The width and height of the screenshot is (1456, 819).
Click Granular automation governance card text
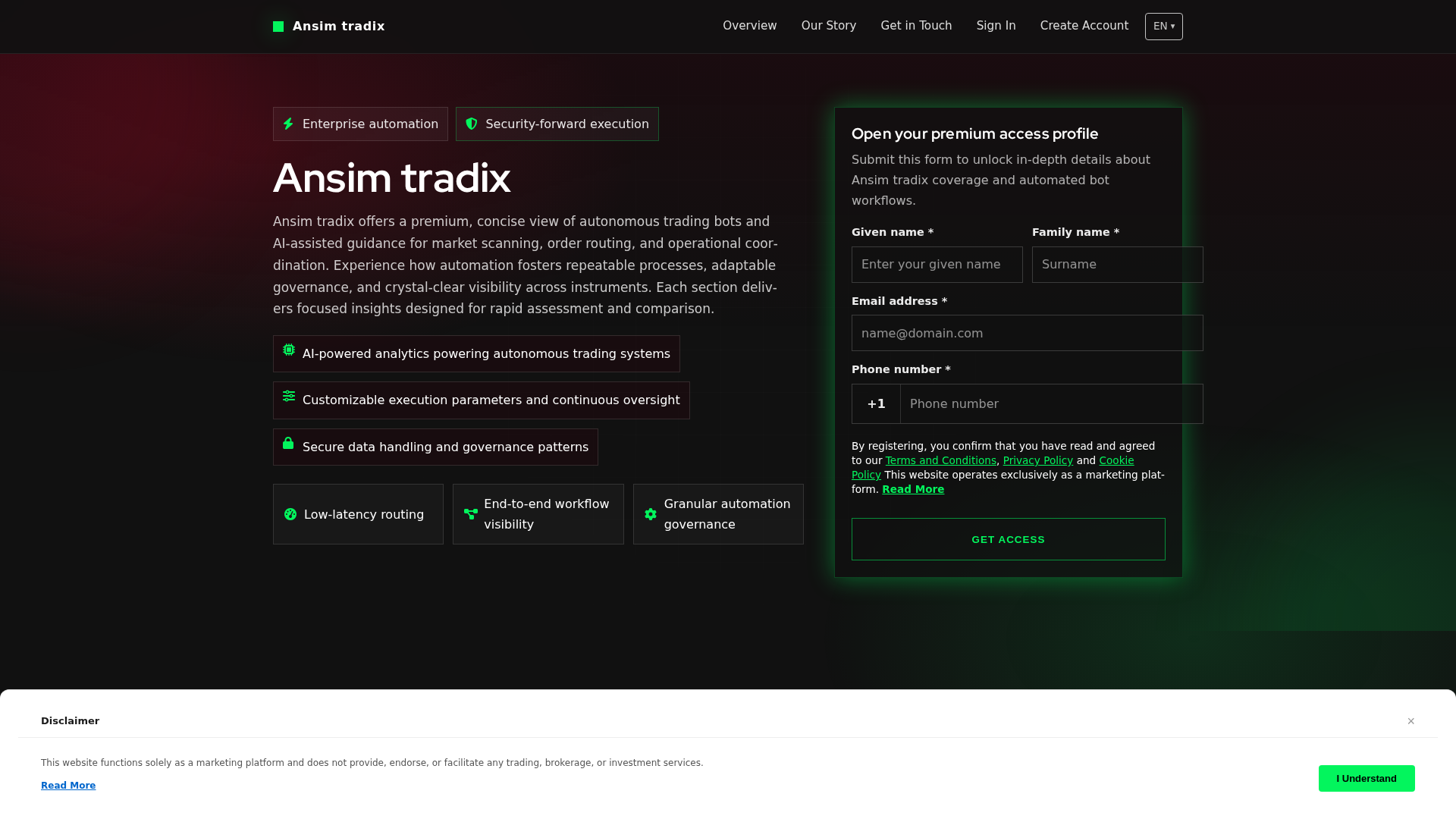coord(727,514)
